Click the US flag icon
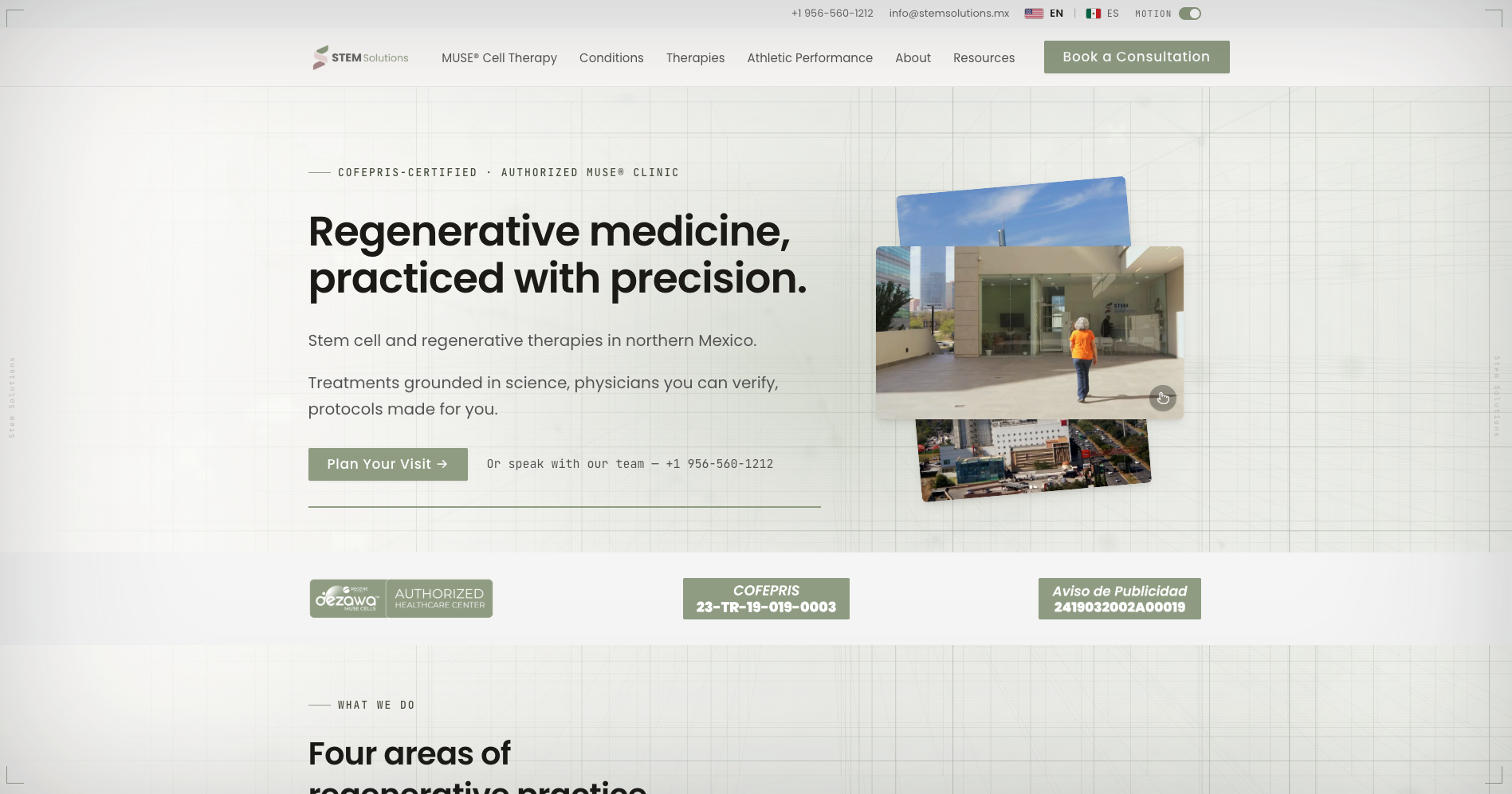 (x=1034, y=14)
